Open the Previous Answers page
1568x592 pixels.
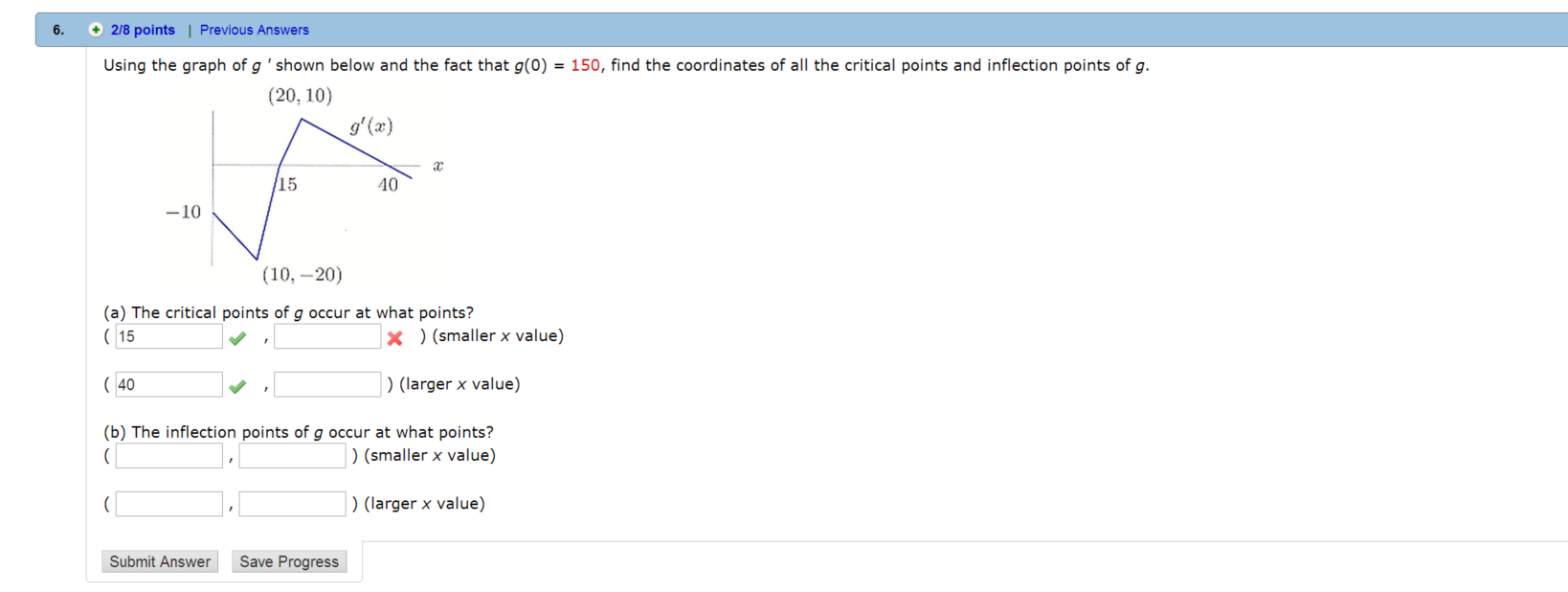pyautogui.click(x=255, y=30)
